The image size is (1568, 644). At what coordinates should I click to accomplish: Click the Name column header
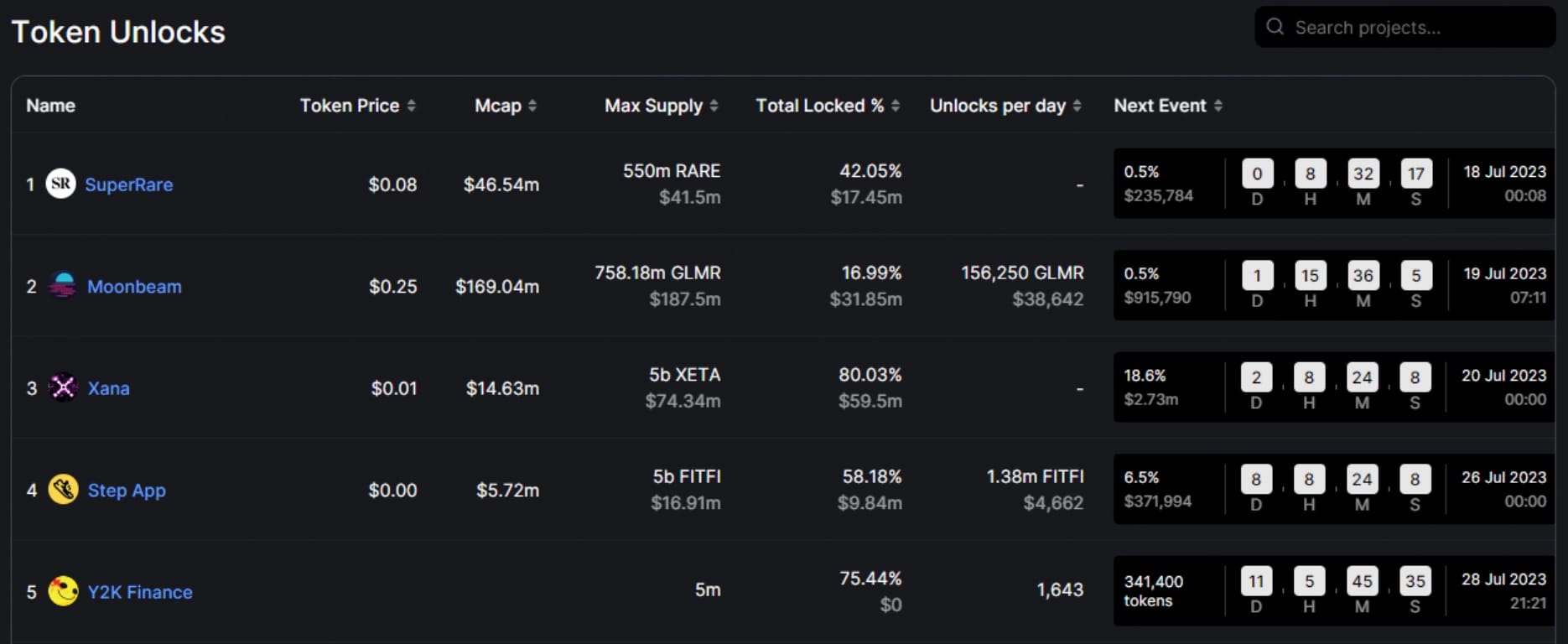click(x=50, y=106)
